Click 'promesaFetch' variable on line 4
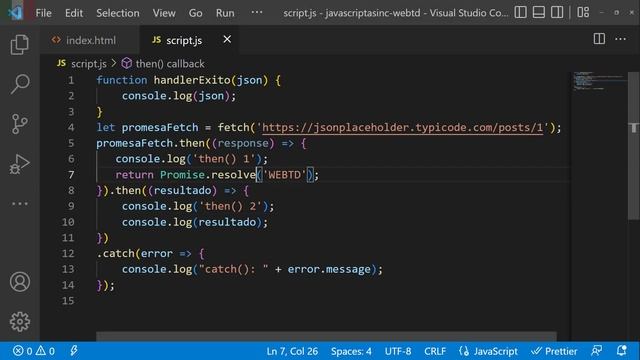The height and width of the screenshot is (360, 640). 160,127
